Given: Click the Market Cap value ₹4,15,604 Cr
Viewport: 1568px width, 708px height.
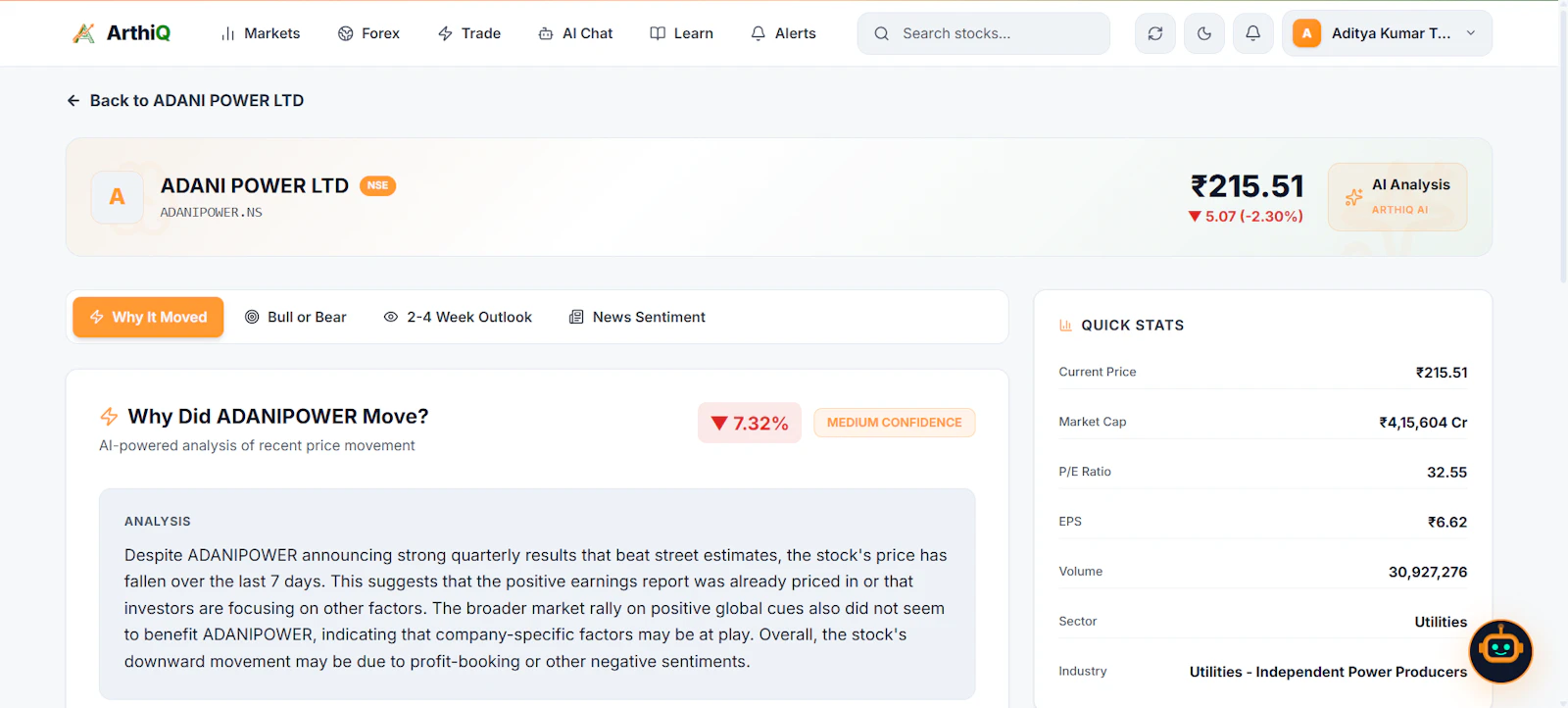Looking at the screenshot, I should tap(1423, 423).
